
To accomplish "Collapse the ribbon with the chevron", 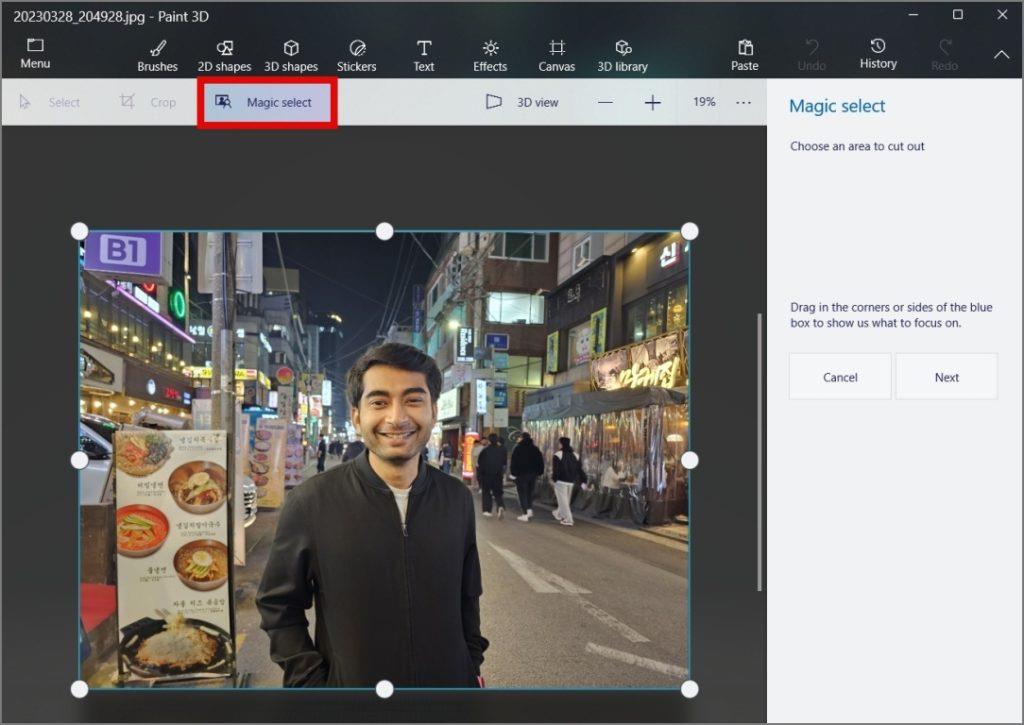I will [1001, 55].
